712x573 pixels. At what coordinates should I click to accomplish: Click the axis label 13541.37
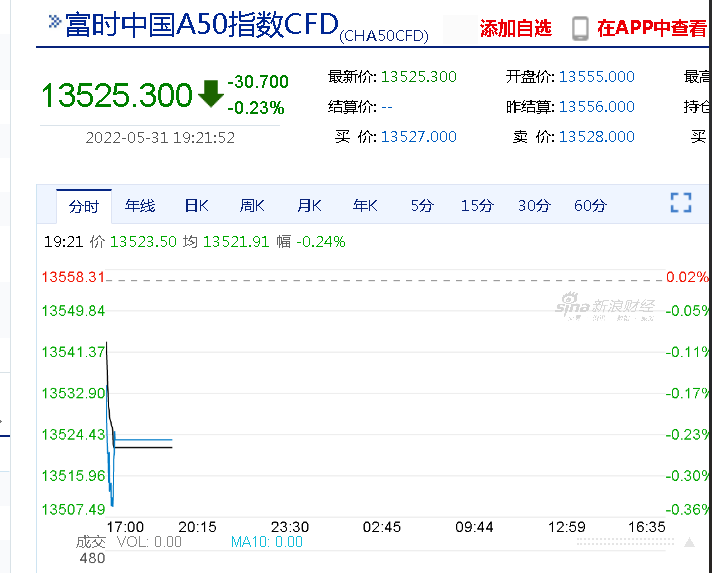[x=73, y=352]
